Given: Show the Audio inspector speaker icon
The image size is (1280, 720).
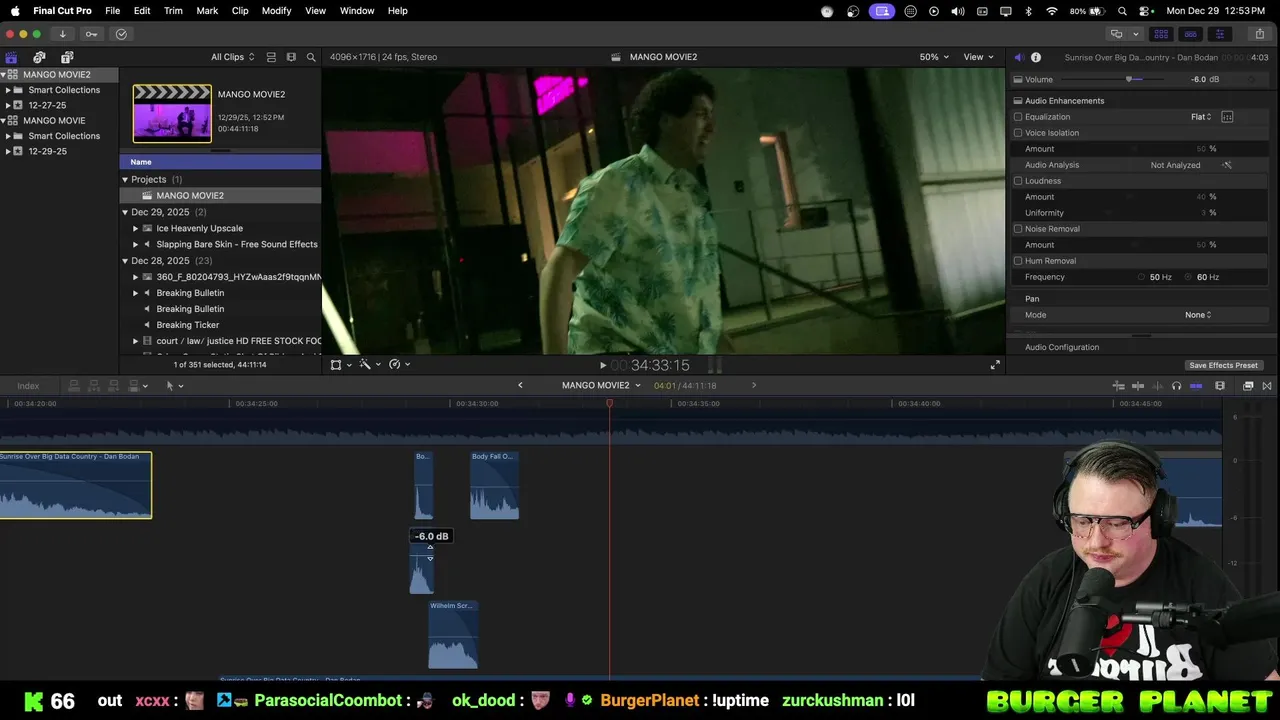Looking at the screenshot, I should click(1019, 57).
